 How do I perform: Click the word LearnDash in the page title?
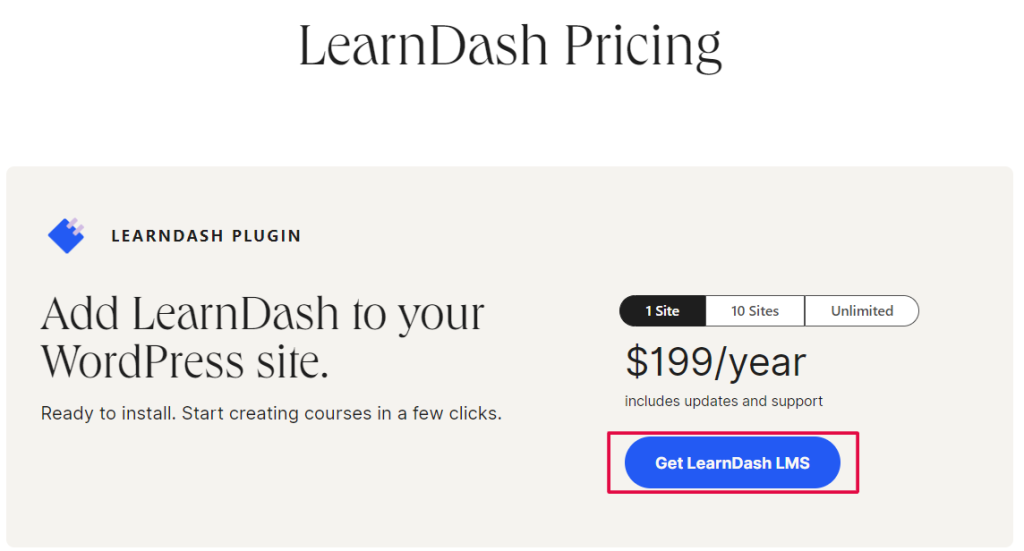[423, 46]
